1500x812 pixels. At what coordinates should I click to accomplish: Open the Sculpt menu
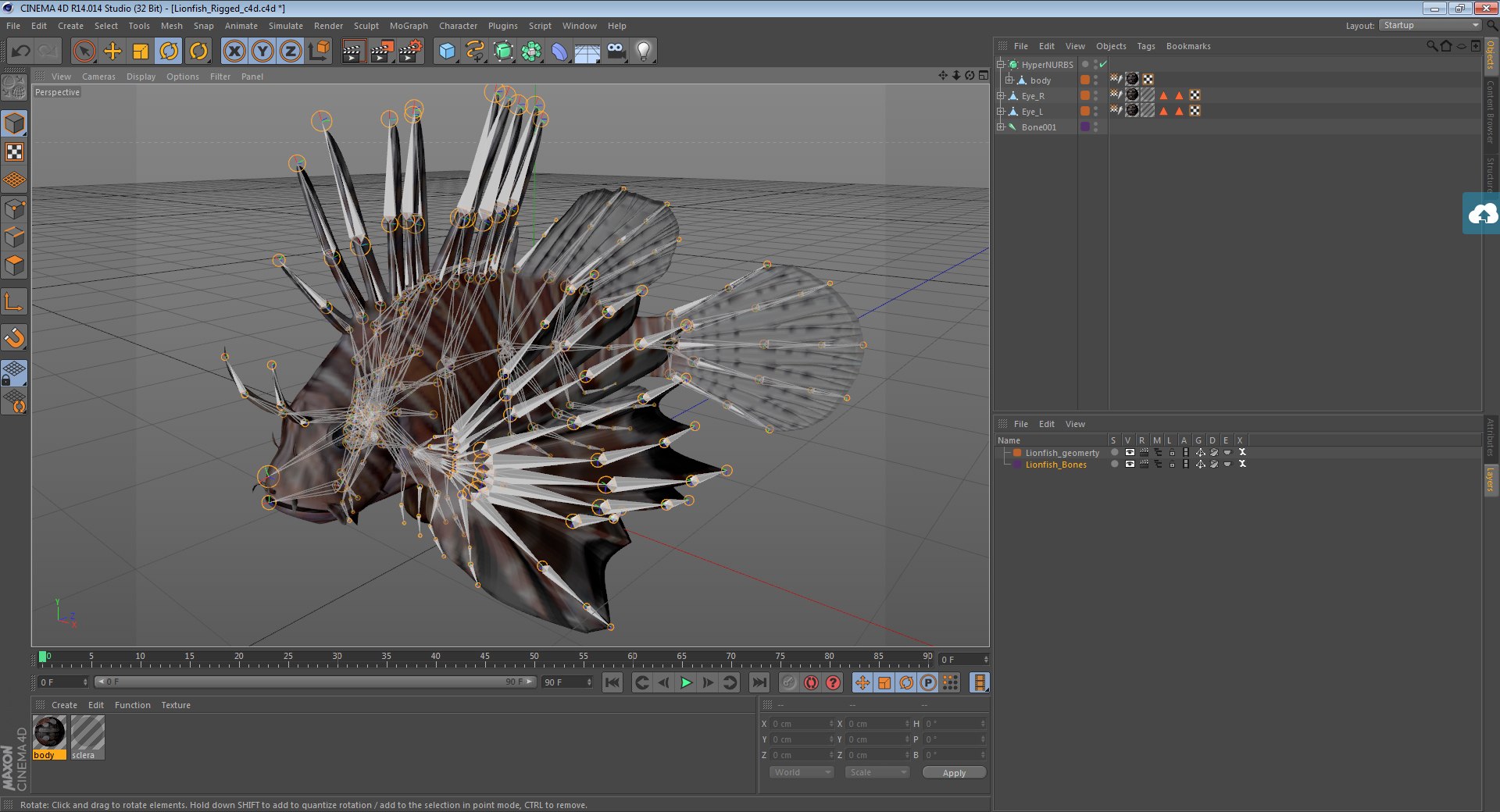tap(366, 26)
